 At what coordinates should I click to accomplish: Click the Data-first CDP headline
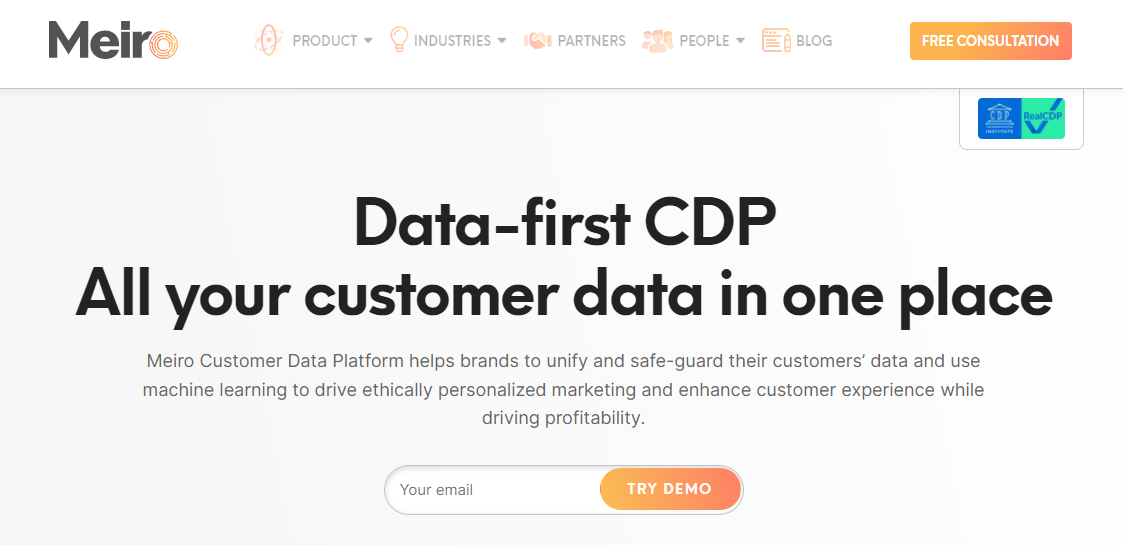tap(564, 223)
